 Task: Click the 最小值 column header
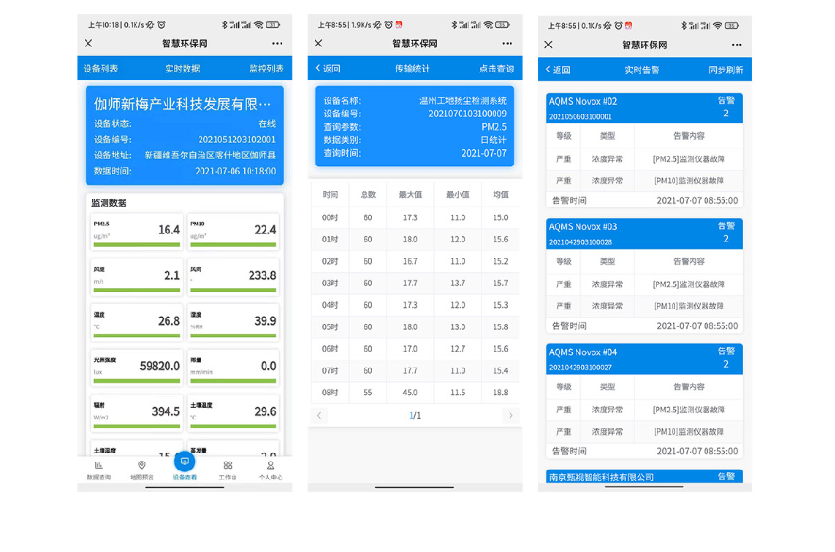(x=457, y=195)
